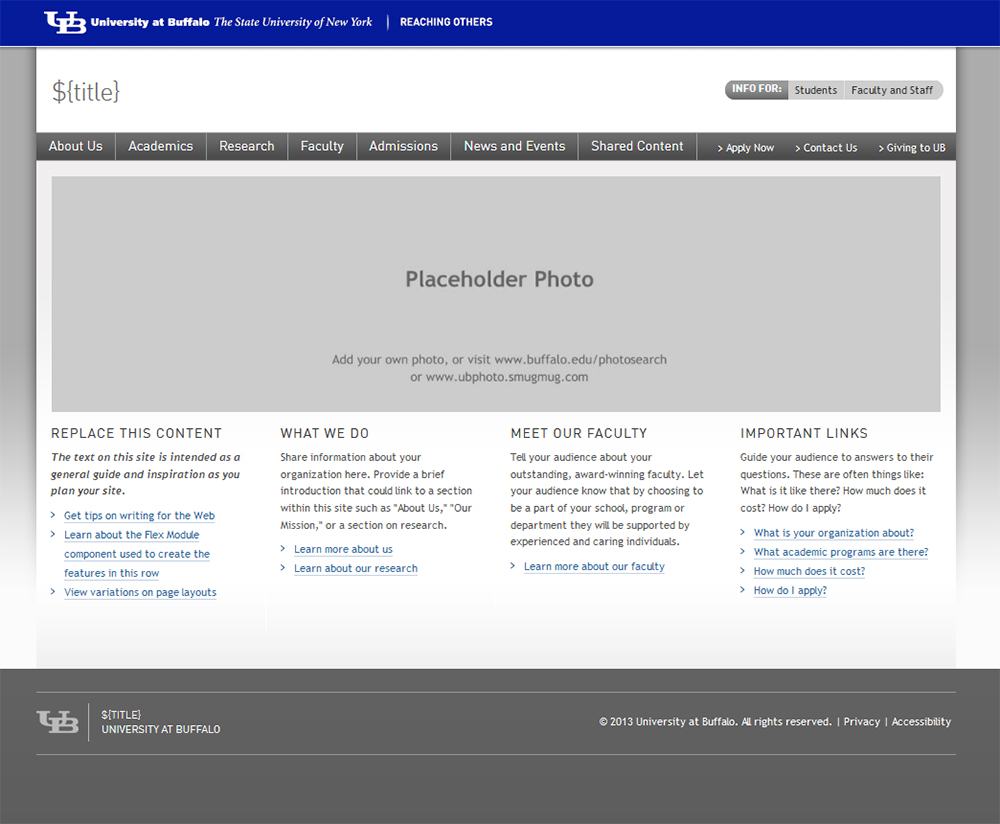Click the UB logo in the top header
1000x824 pixels.
point(65,22)
